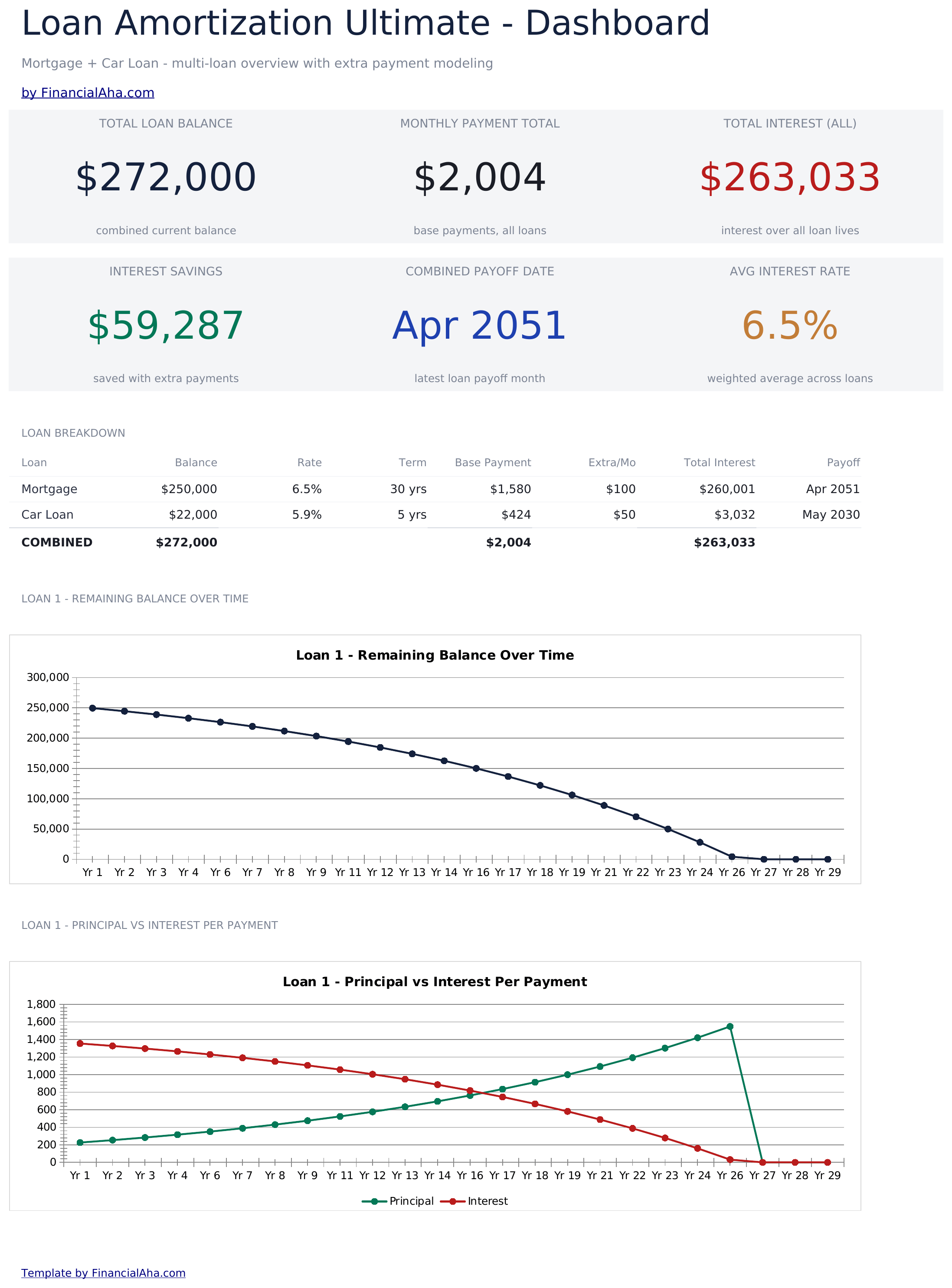Open the 'Template by FinancialAha.com' footer link
952x1288 pixels.
pos(103,1273)
